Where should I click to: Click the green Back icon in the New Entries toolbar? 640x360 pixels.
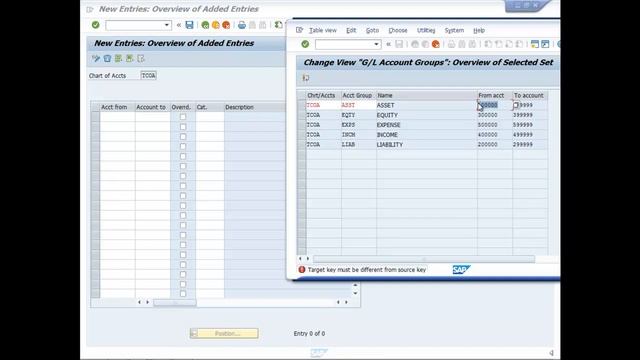point(205,25)
